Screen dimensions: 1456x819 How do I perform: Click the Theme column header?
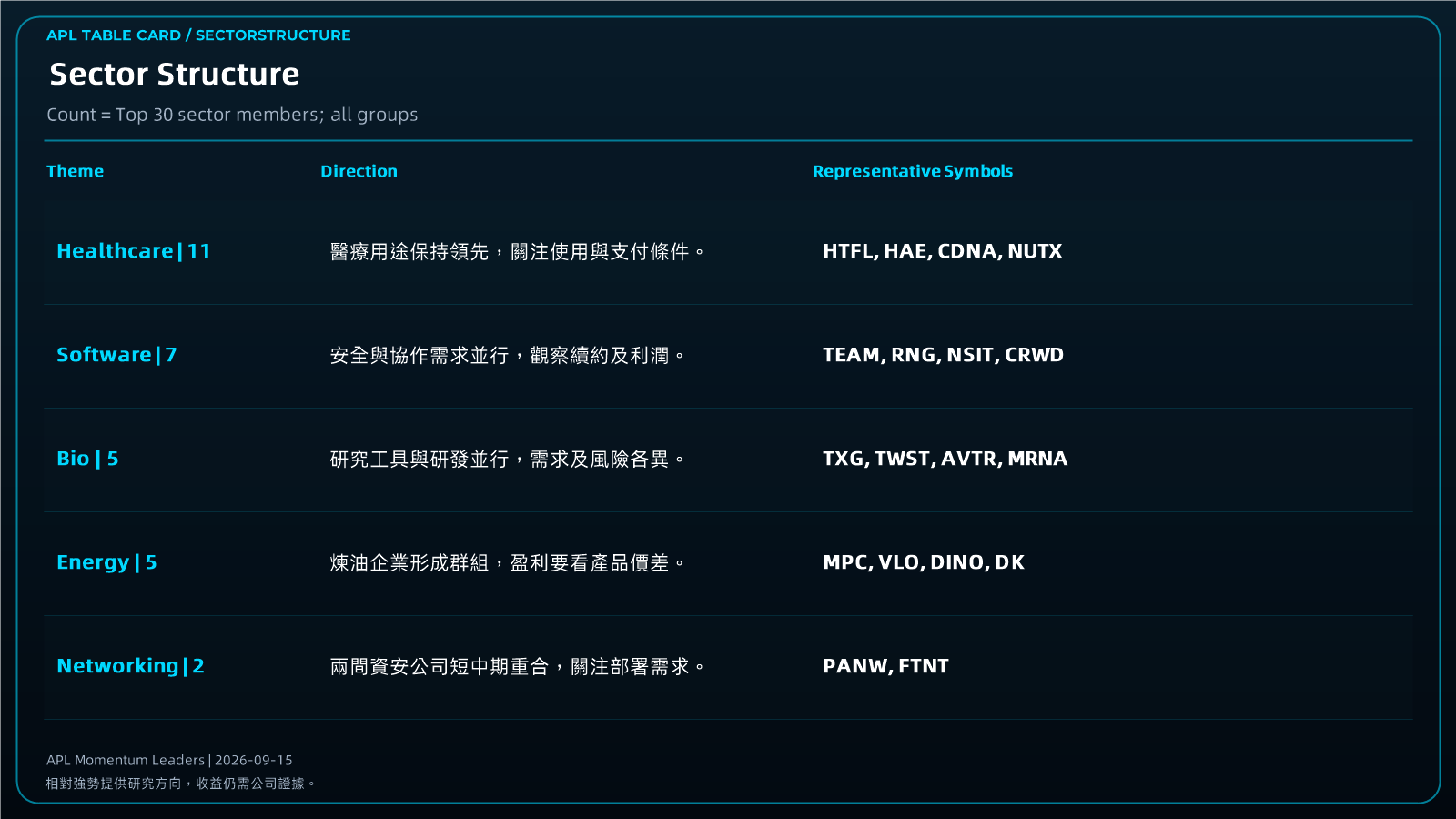[x=75, y=171]
